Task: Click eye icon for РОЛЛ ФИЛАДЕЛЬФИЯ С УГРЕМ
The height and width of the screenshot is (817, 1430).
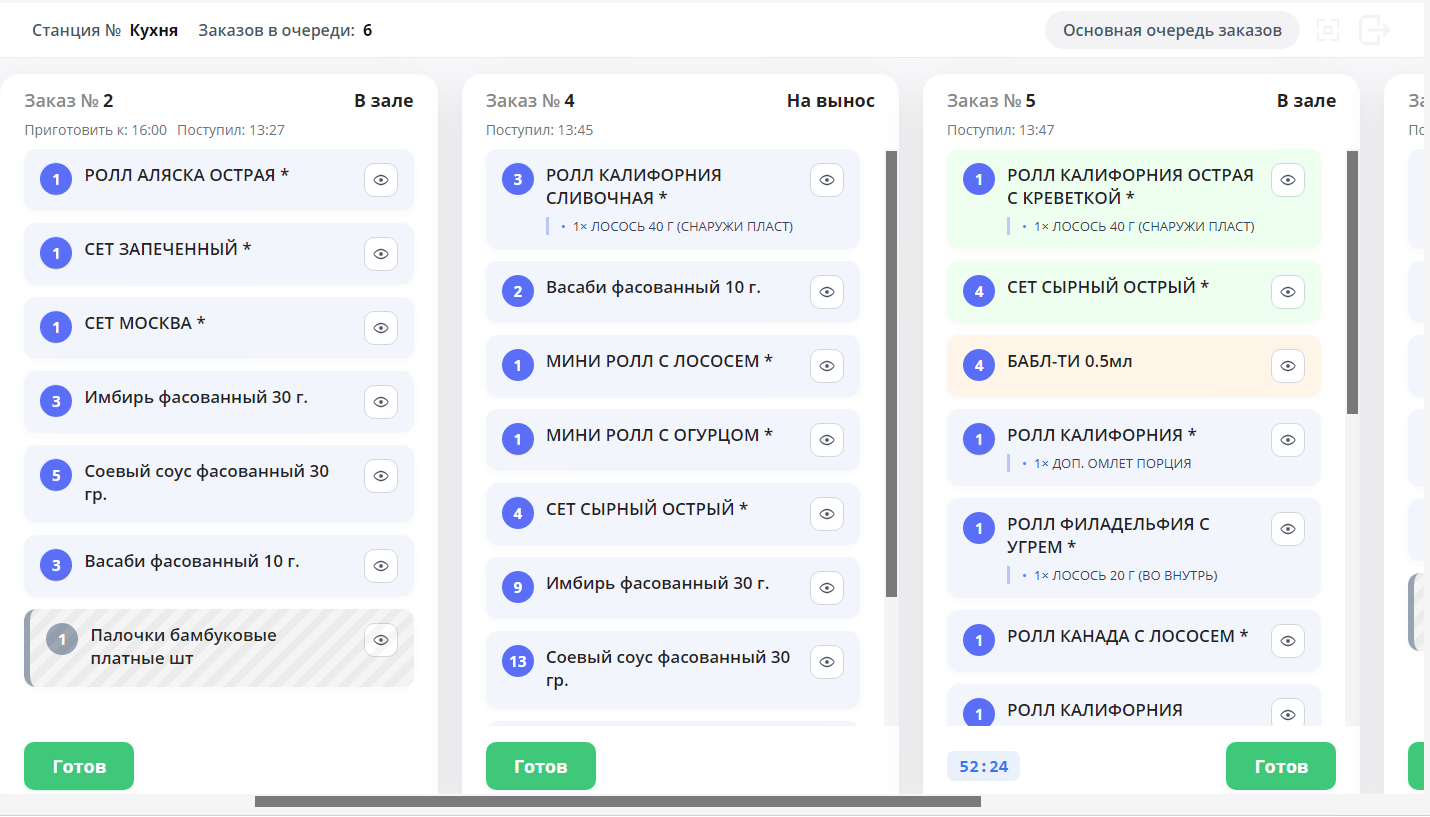Action: pos(1288,529)
